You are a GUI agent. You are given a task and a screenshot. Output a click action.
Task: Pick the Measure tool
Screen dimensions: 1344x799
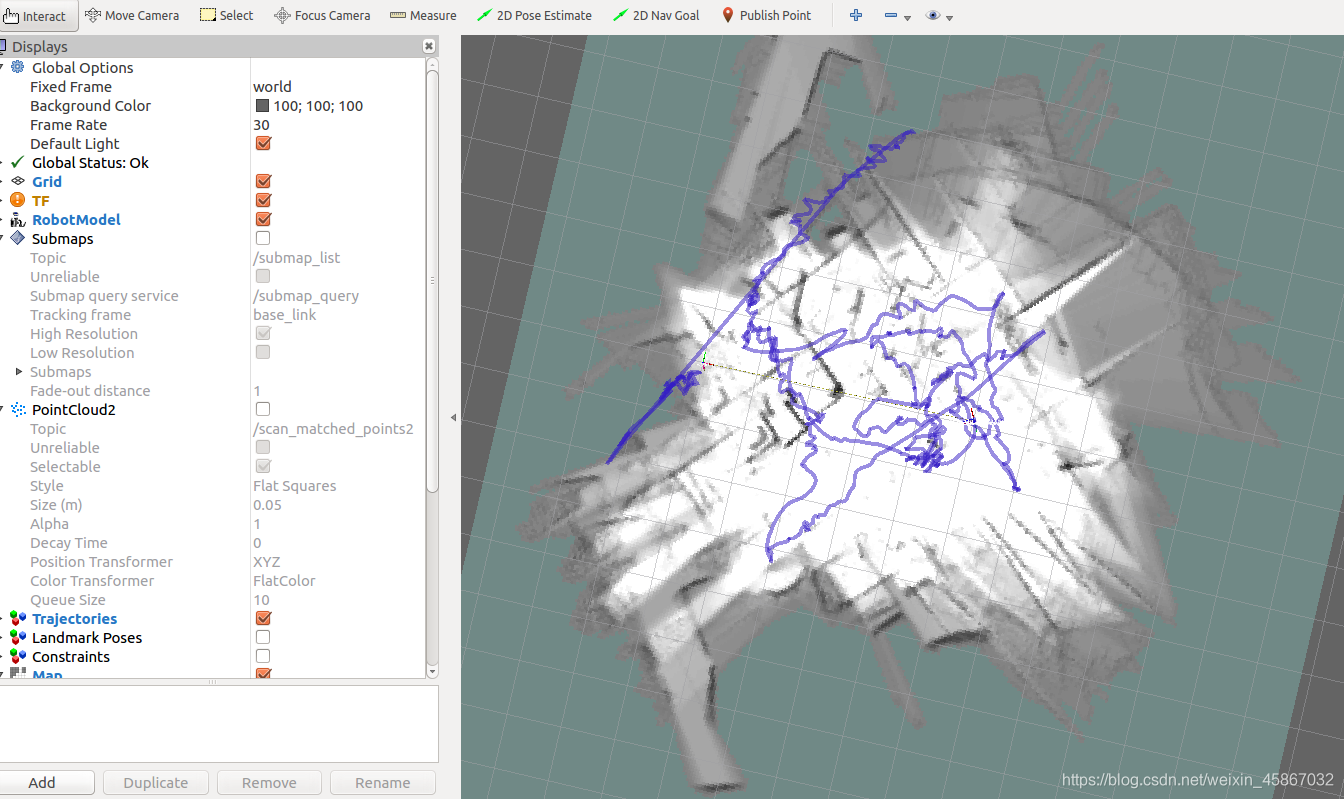(422, 15)
